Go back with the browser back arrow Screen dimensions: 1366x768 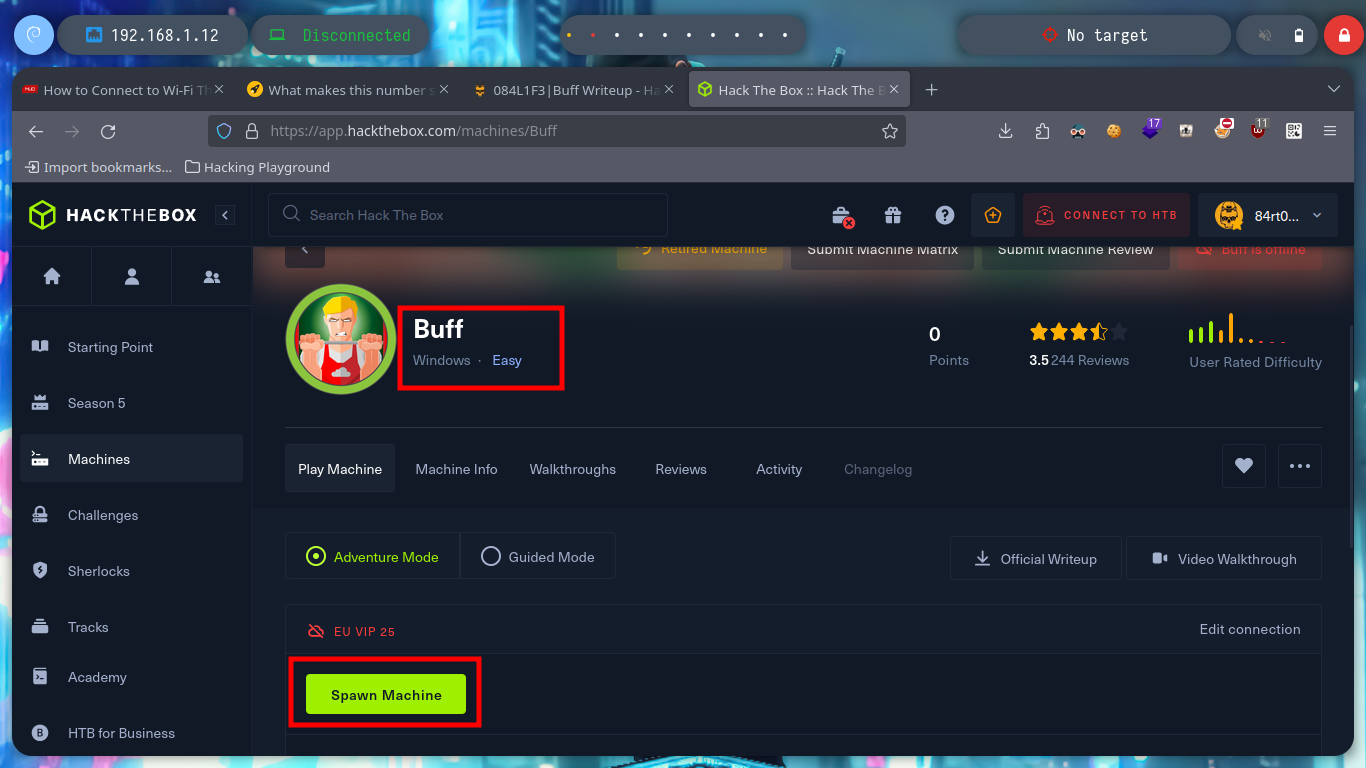point(36,131)
